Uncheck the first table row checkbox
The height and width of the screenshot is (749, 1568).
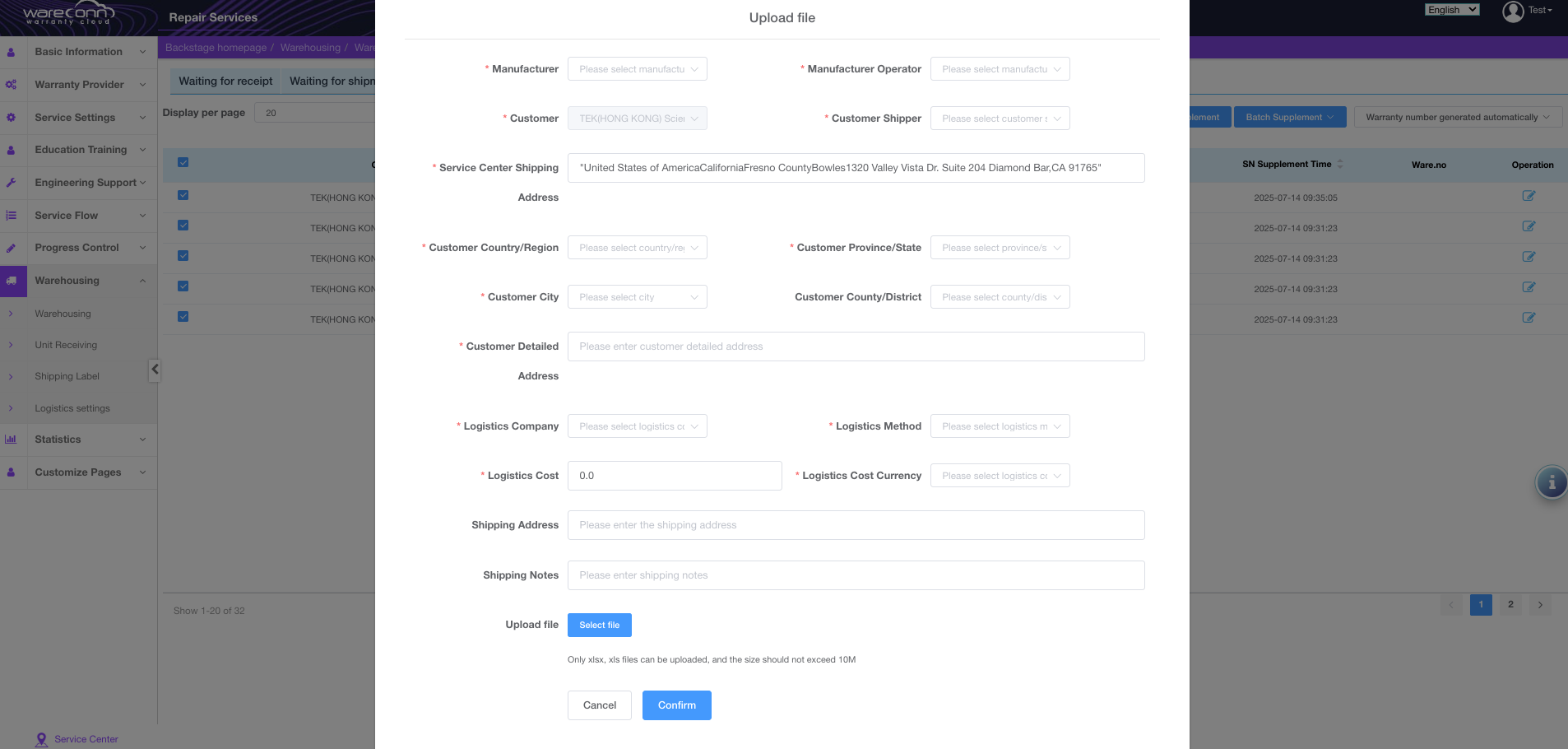pyautogui.click(x=183, y=195)
